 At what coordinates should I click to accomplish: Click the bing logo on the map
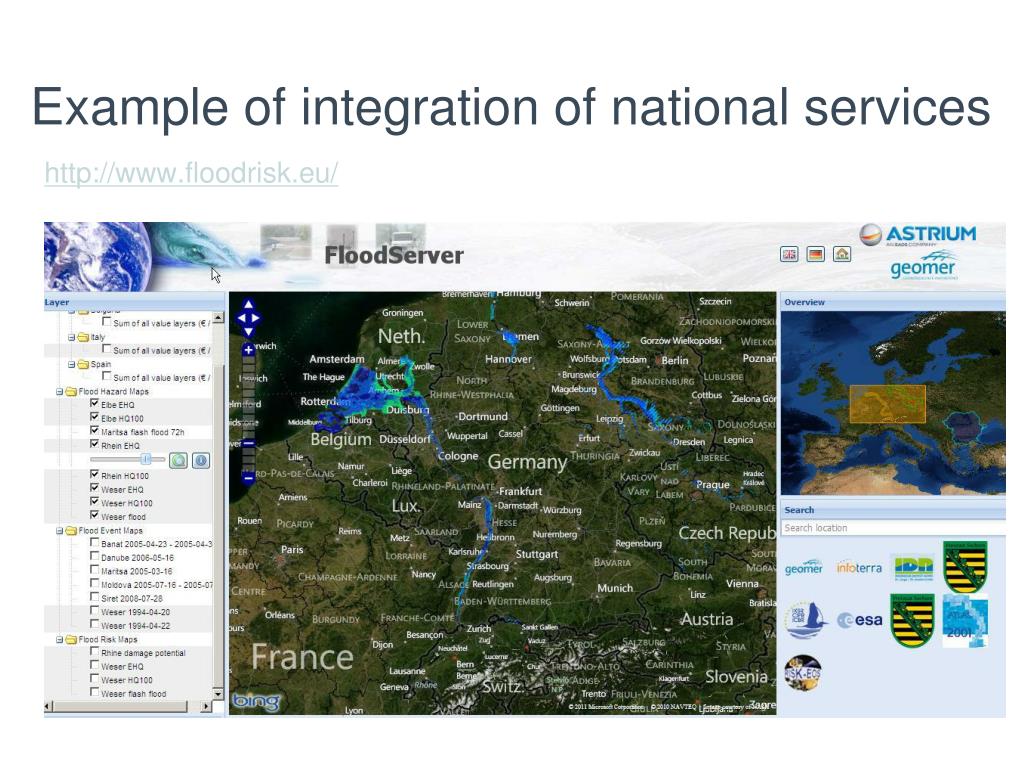pos(256,702)
